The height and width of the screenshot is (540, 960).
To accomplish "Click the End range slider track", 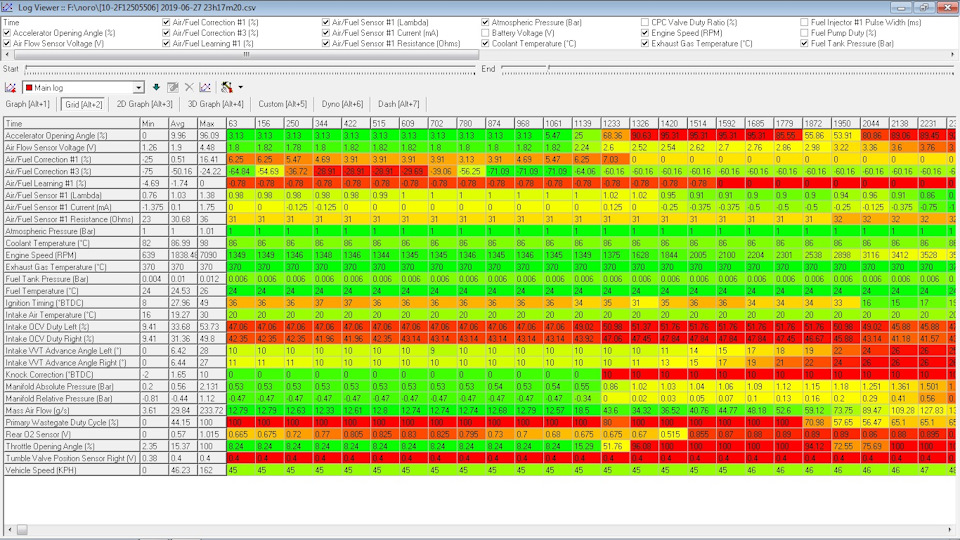I will [727, 70].
